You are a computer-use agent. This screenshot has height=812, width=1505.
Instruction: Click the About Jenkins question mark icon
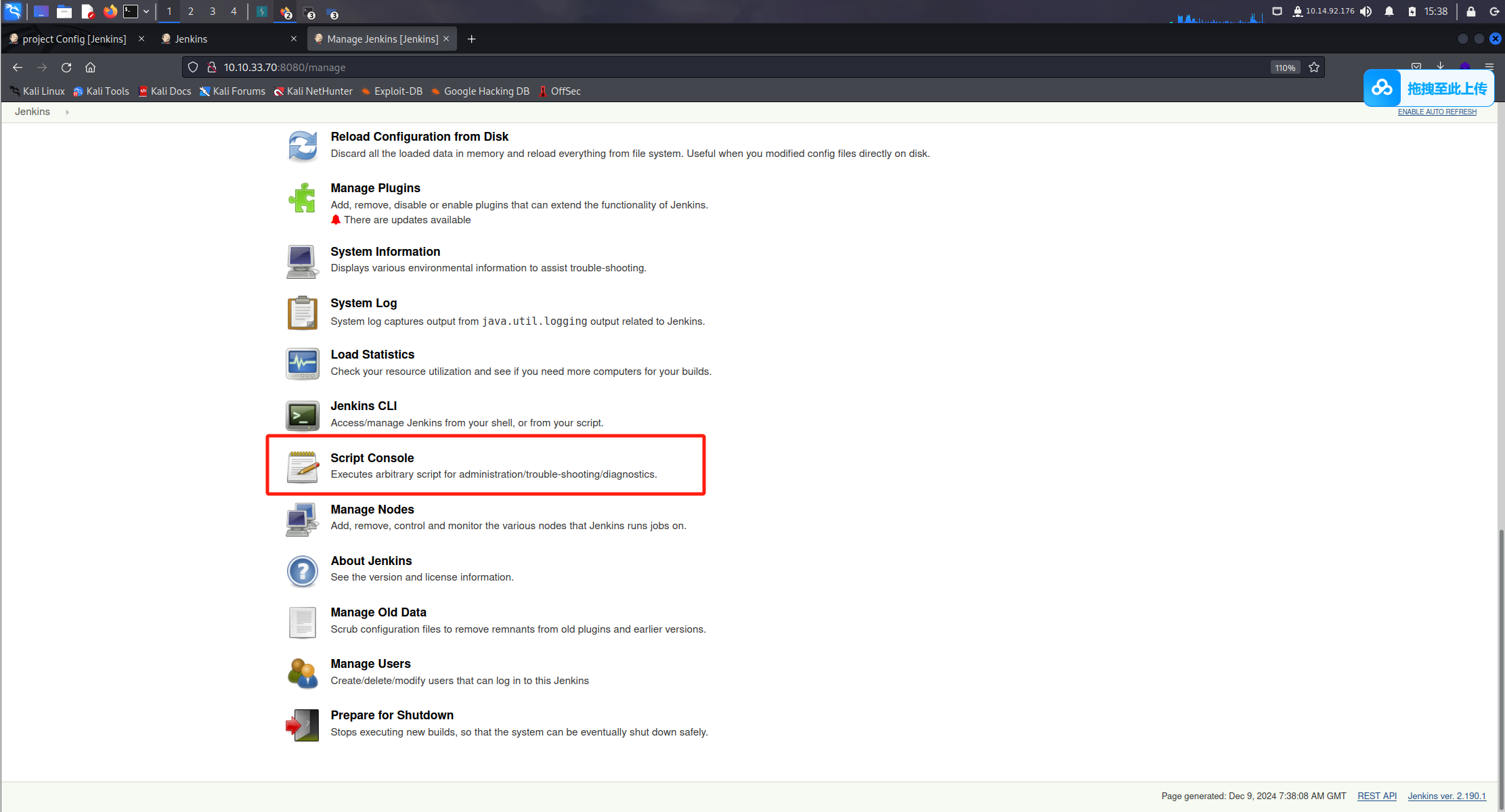point(302,571)
